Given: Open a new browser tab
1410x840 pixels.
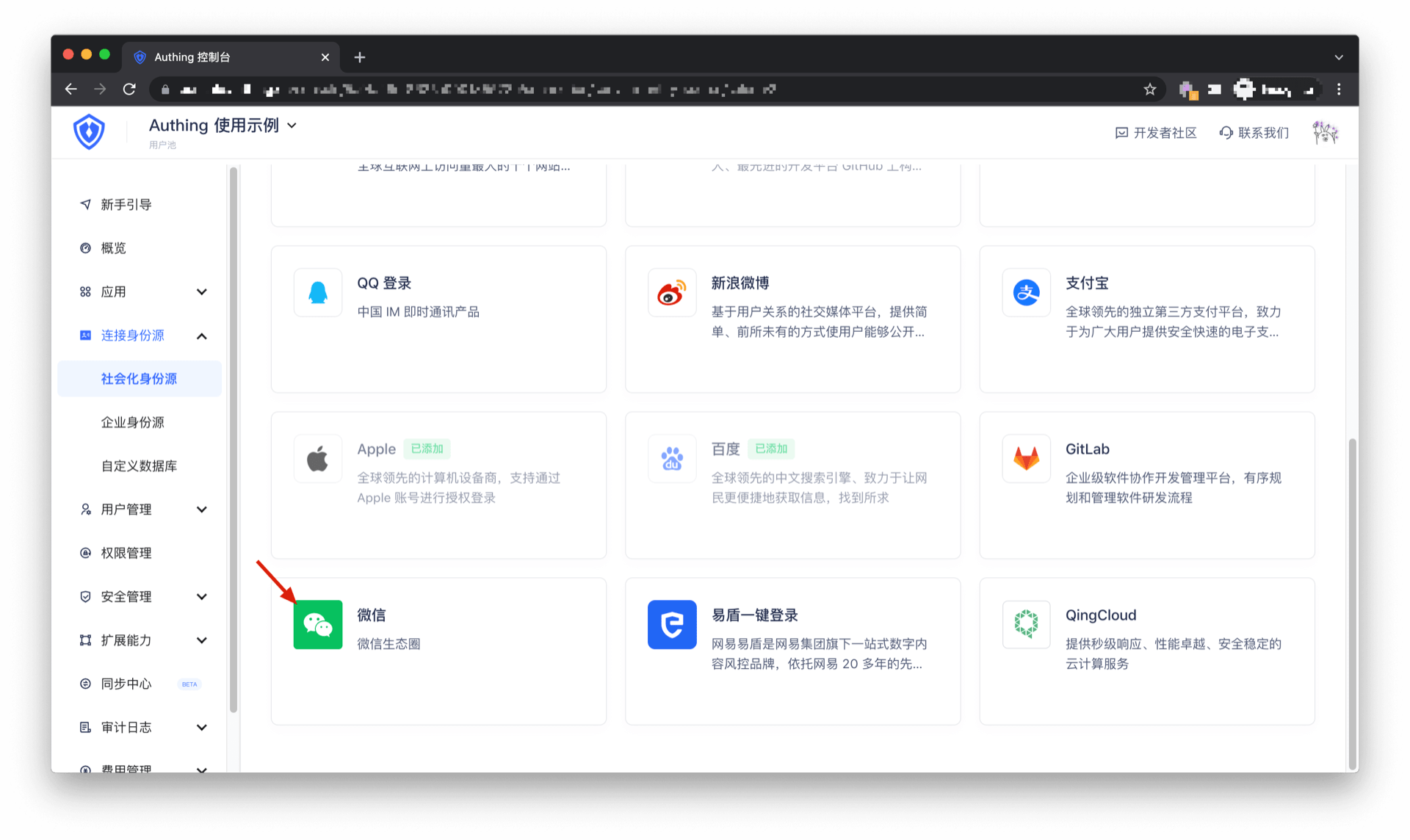Looking at the screenshot, I should (359, 57).
